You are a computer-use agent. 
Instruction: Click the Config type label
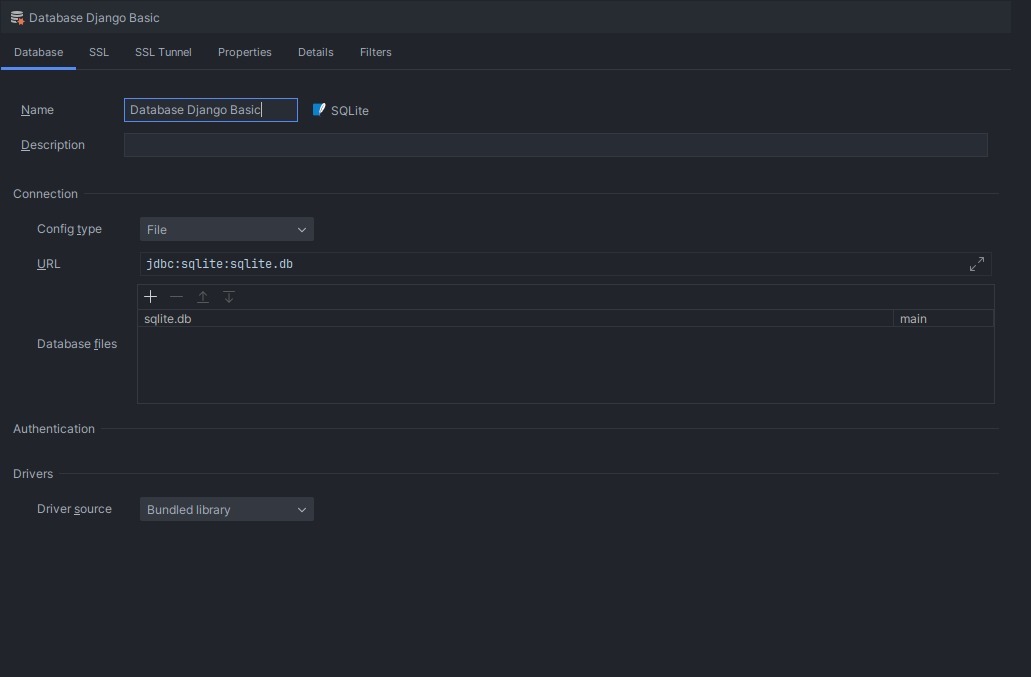click(69, 229)
